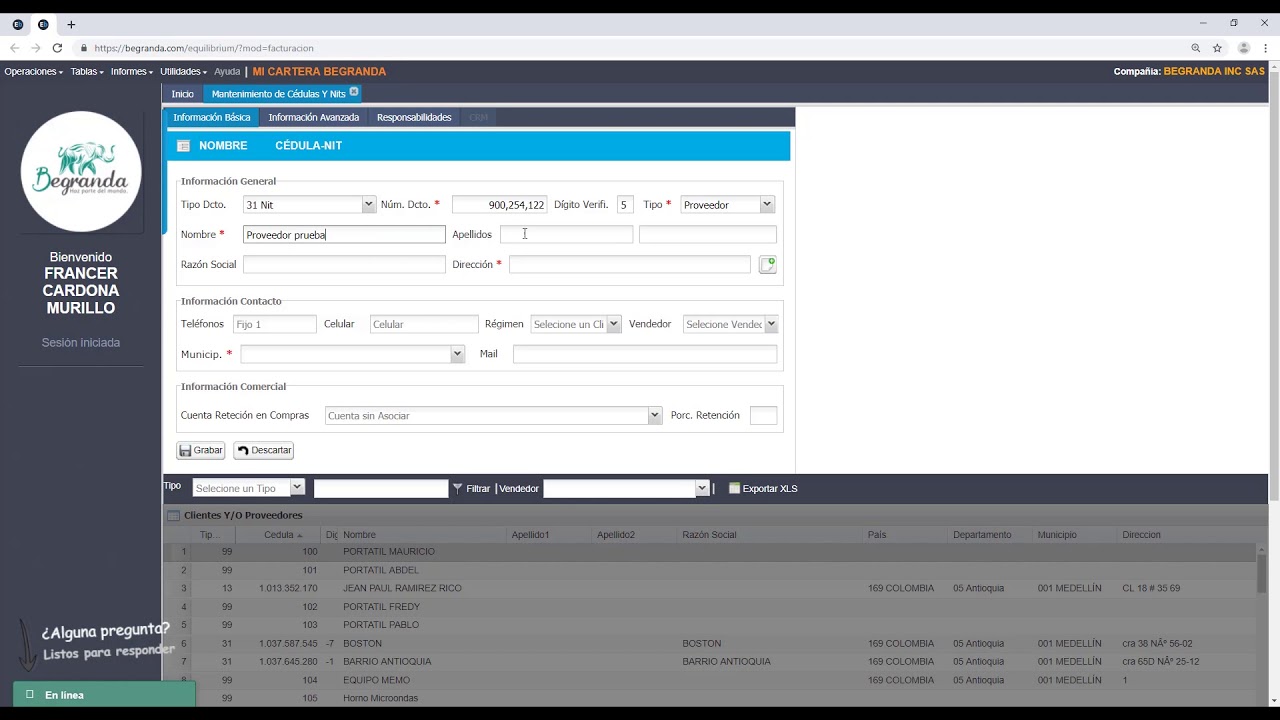The width and height of the screenshot is (1280, 720).
Task: Click the Grabar button
Action: (x=201, y=451)
